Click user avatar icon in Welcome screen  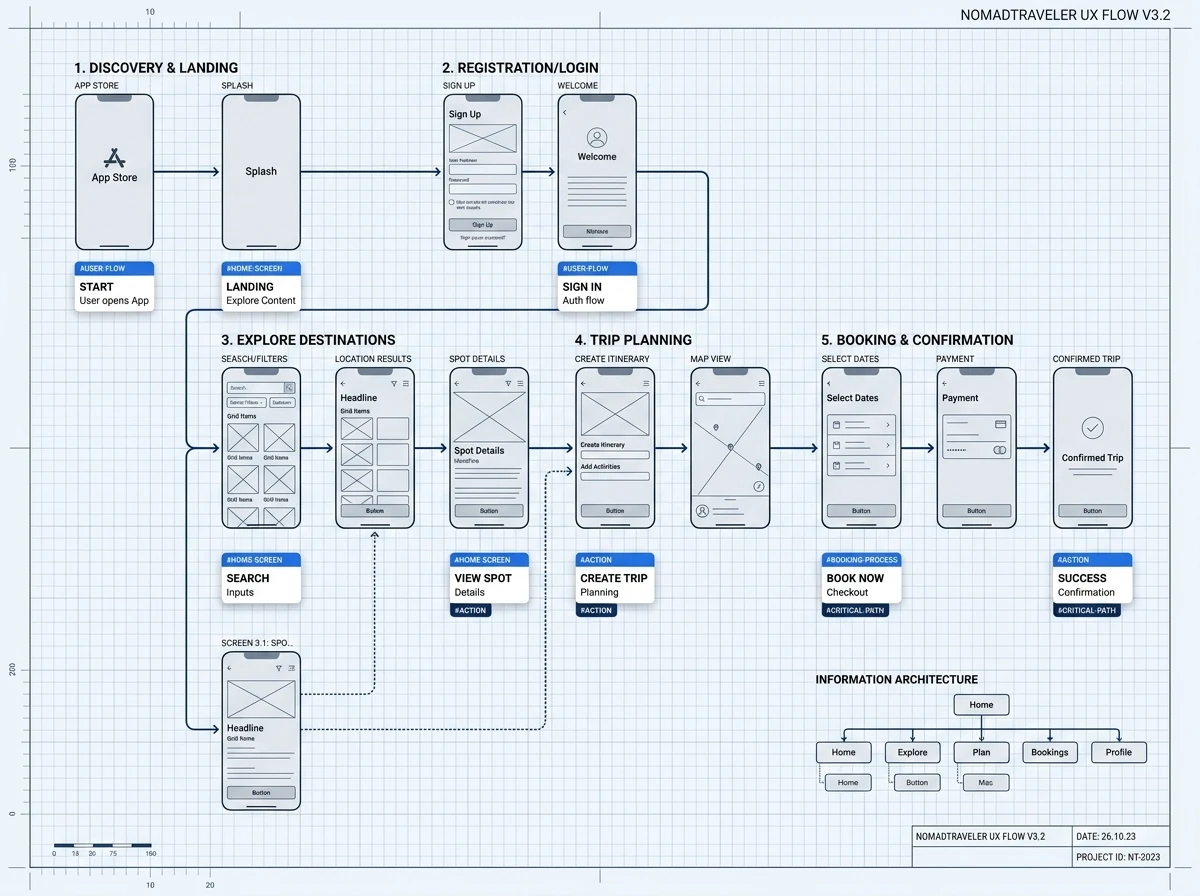597,138
